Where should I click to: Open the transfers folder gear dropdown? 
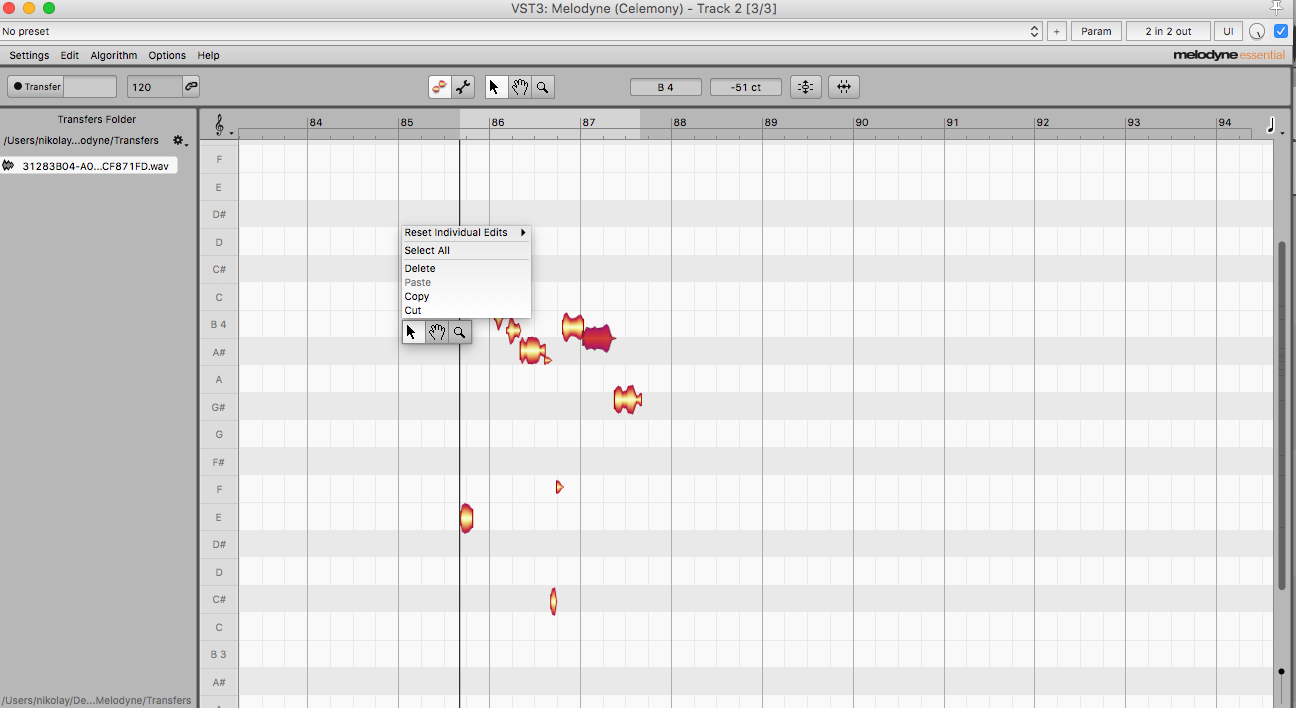tap(180, 141)
